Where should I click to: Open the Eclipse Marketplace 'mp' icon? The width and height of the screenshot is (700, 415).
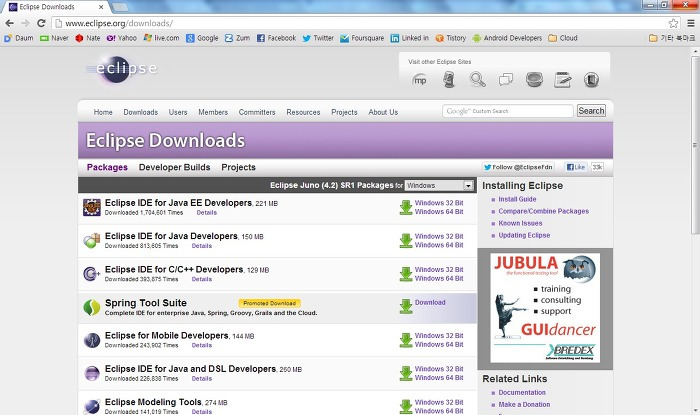pyautogui.click(x=420, y=80)
